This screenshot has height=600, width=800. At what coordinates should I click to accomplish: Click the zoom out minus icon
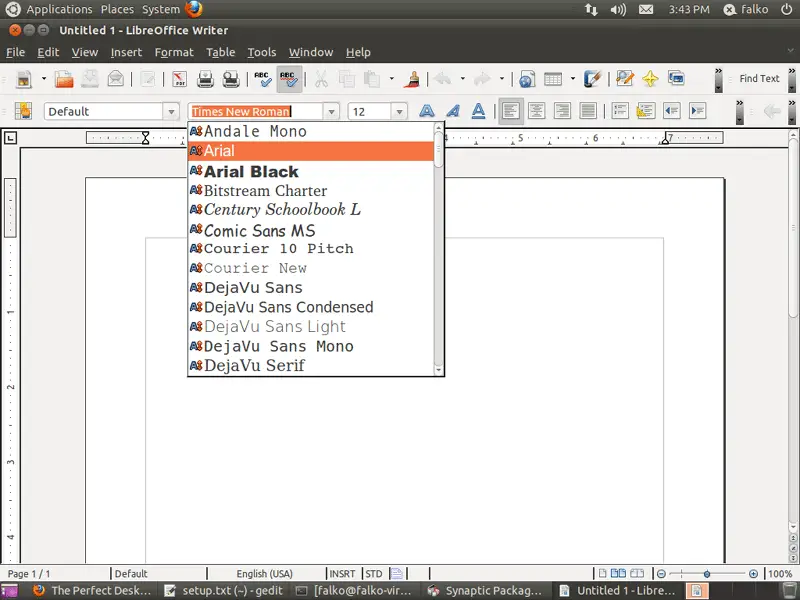point(661,574)
